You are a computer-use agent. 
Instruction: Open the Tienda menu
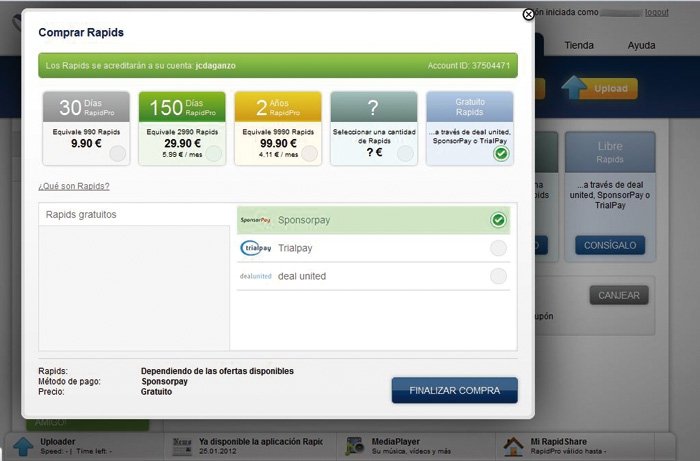click(x=579, y=45)
